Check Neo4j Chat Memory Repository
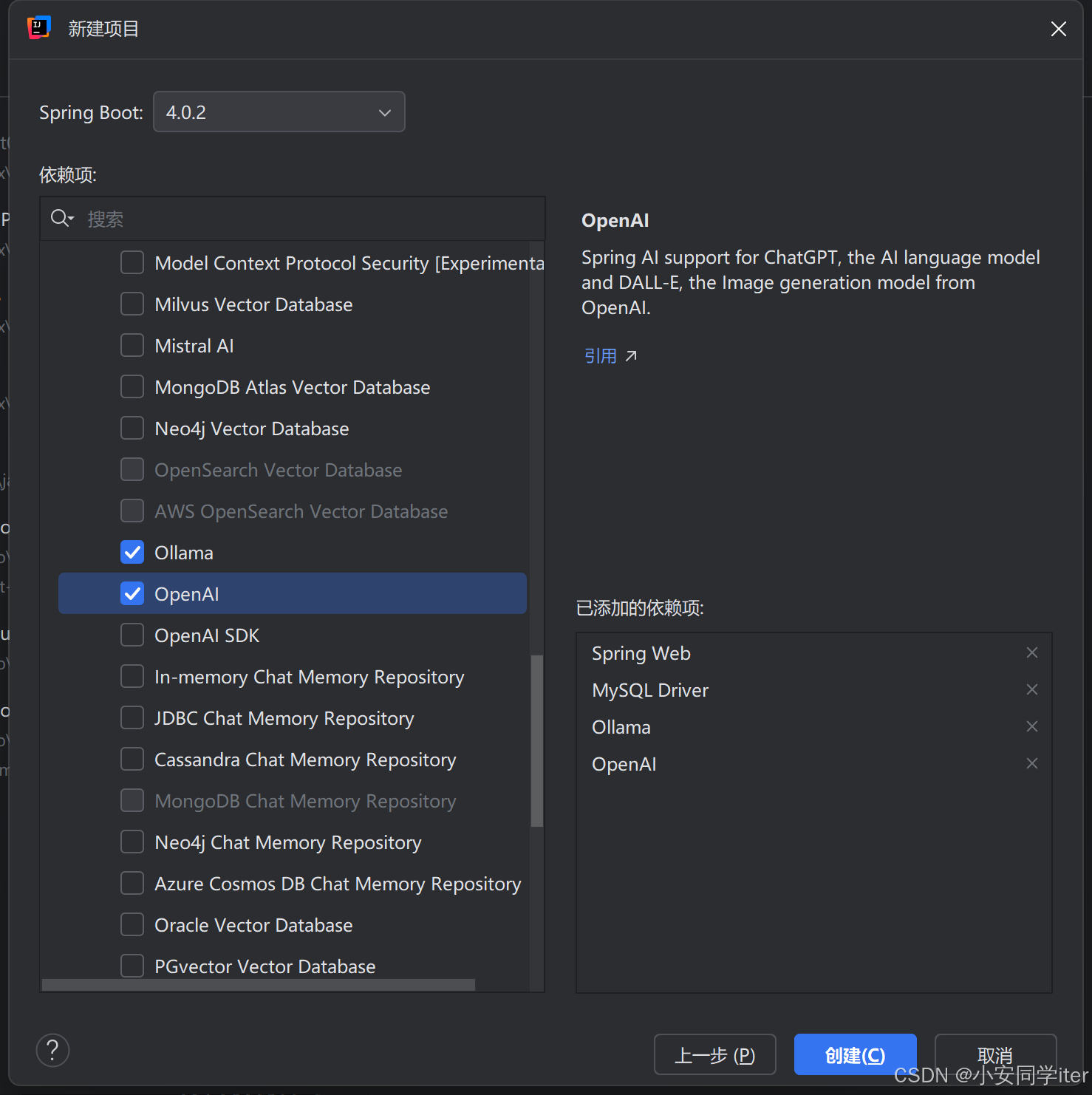This screenshot has height=1095, width=1092. point(132,842)
